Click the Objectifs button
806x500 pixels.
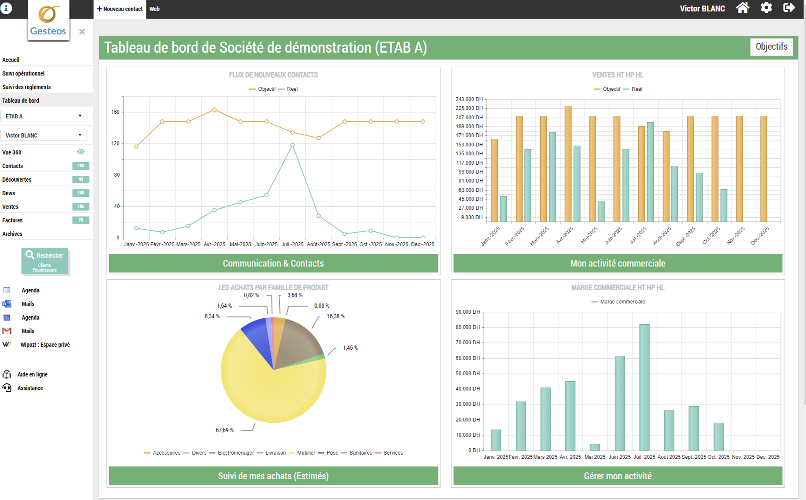pos(771,47)
